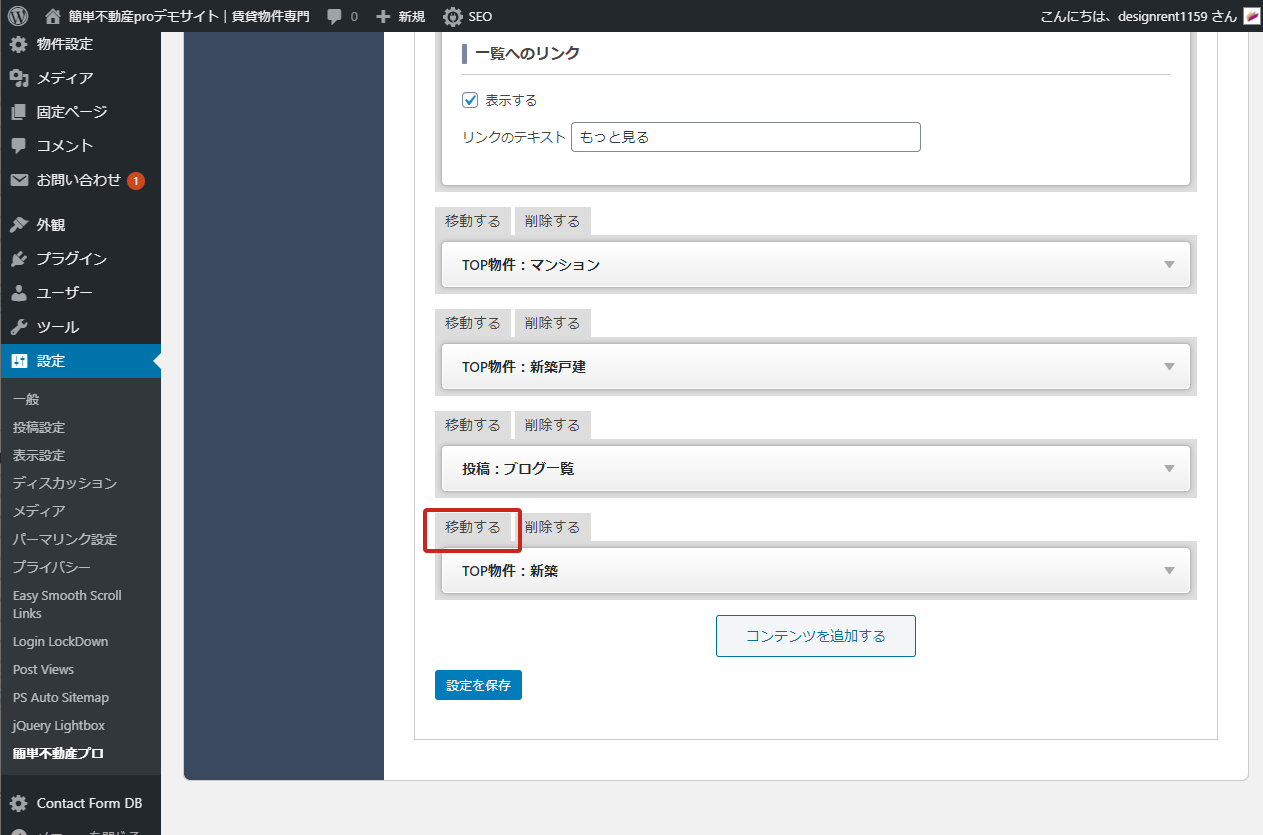Click the user avatar in top right

click(1252, 16)
